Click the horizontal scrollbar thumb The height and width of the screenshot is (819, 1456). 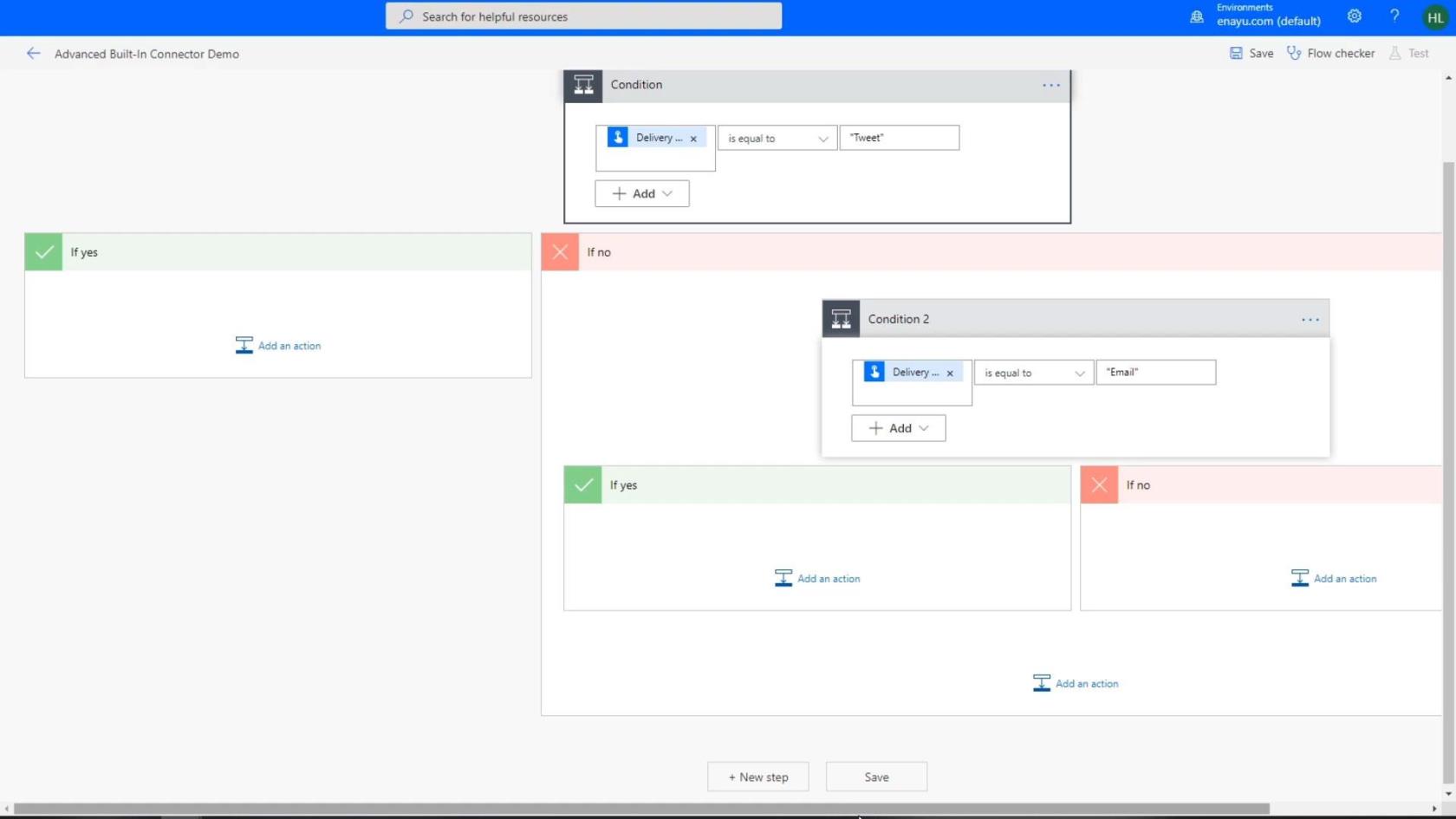(641, 809)
